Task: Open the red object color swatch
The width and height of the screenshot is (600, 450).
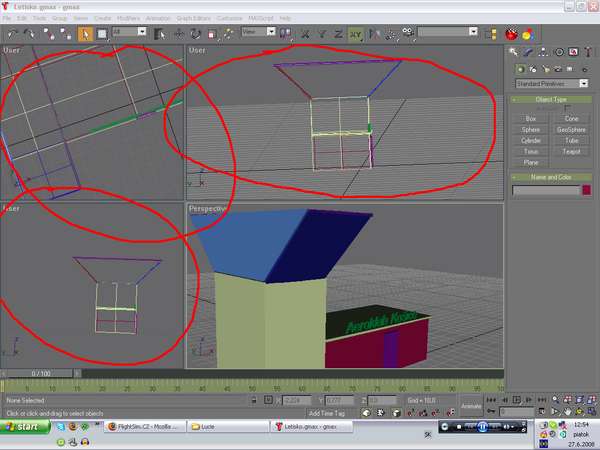Action: [x=587, y=190]
